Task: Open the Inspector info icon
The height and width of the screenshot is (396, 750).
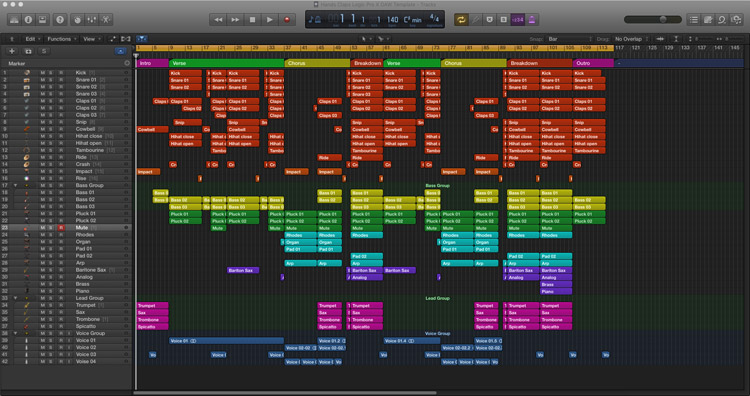Action: coord(28,20)
